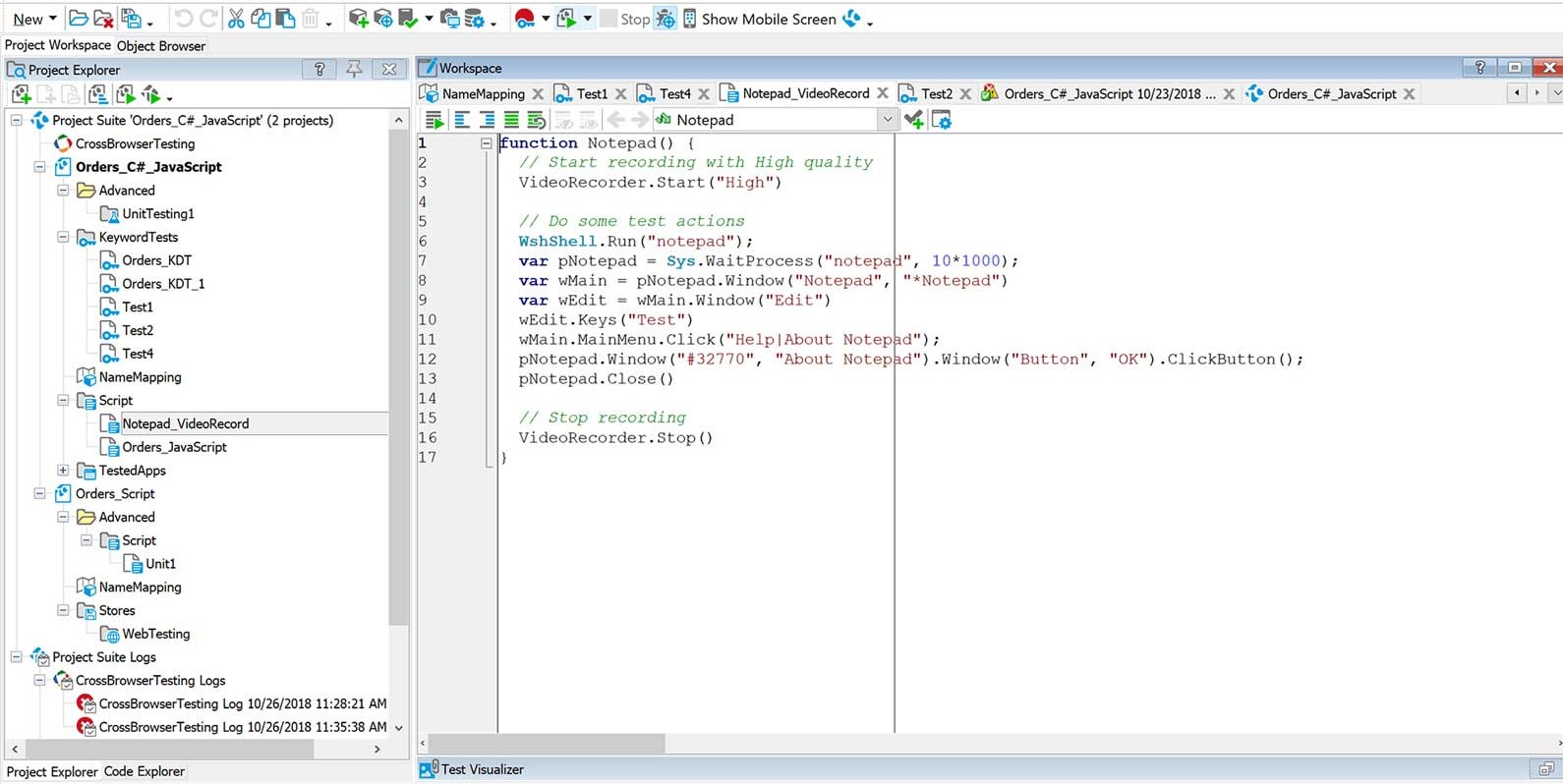
Task: Click the database with gear icon
Action: pyautogui.click(x=475, y=19)
